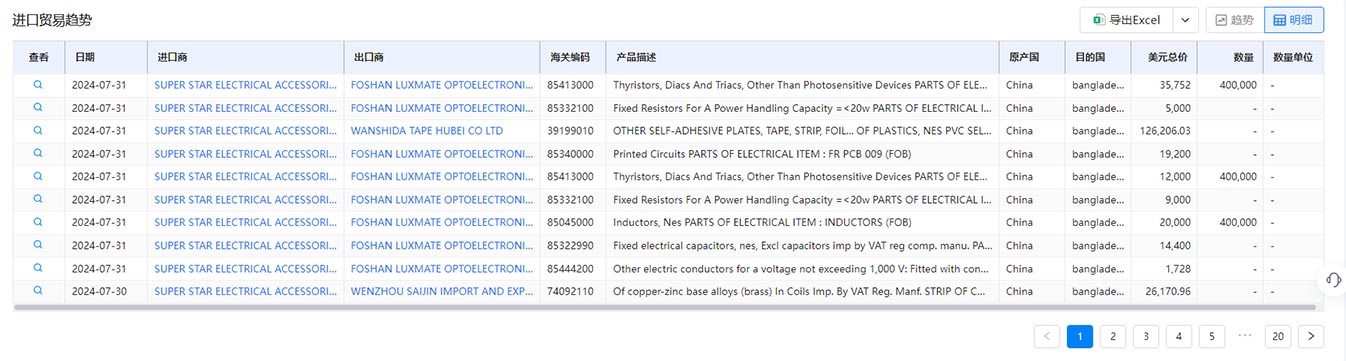Viewport: 1346px width, 361px height.
Task: Open importer link in the 2024-07-30 row
Action: click(x=246, y=292)
